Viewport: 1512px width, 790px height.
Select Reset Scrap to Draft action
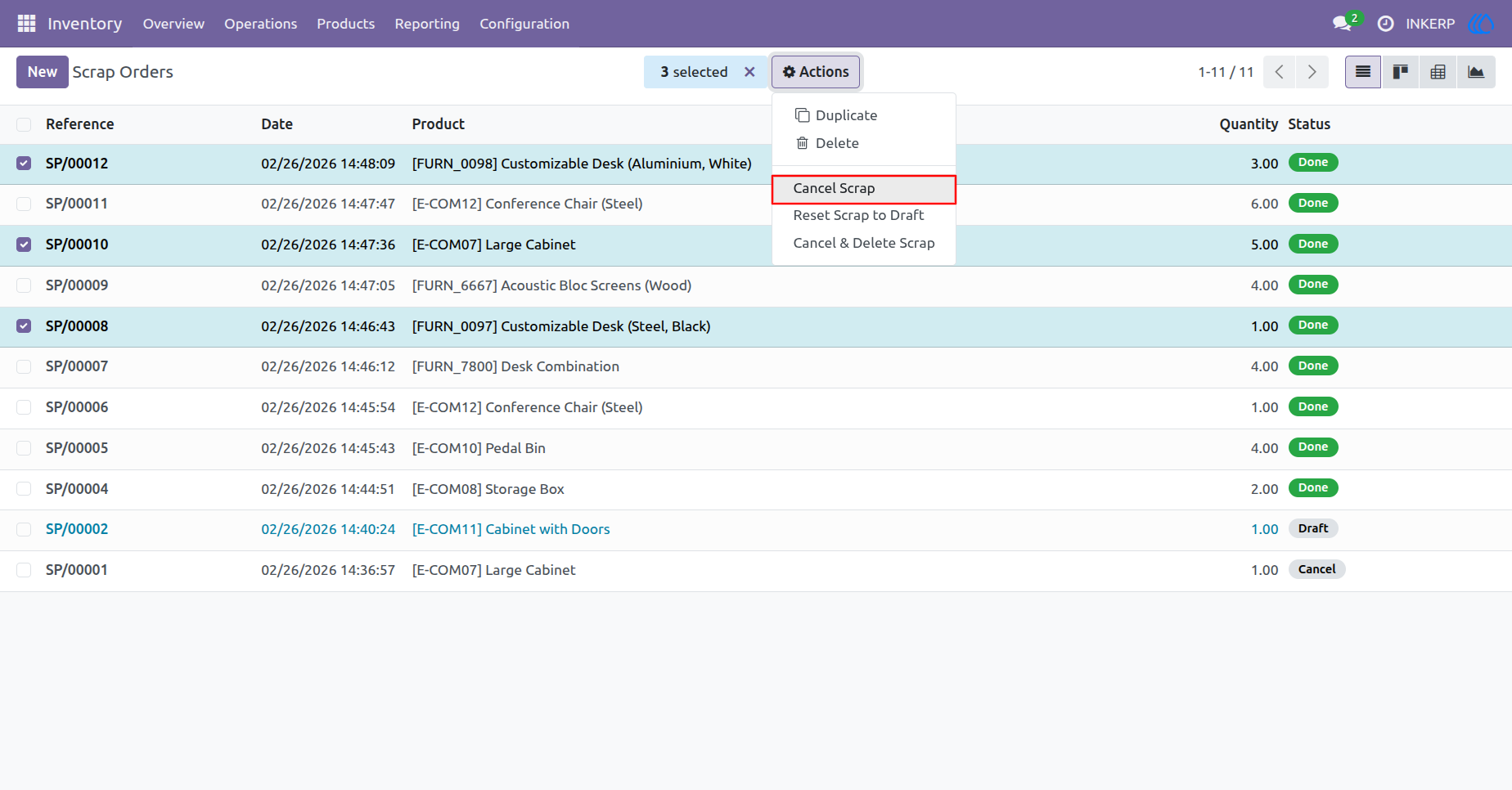[863, 215]
